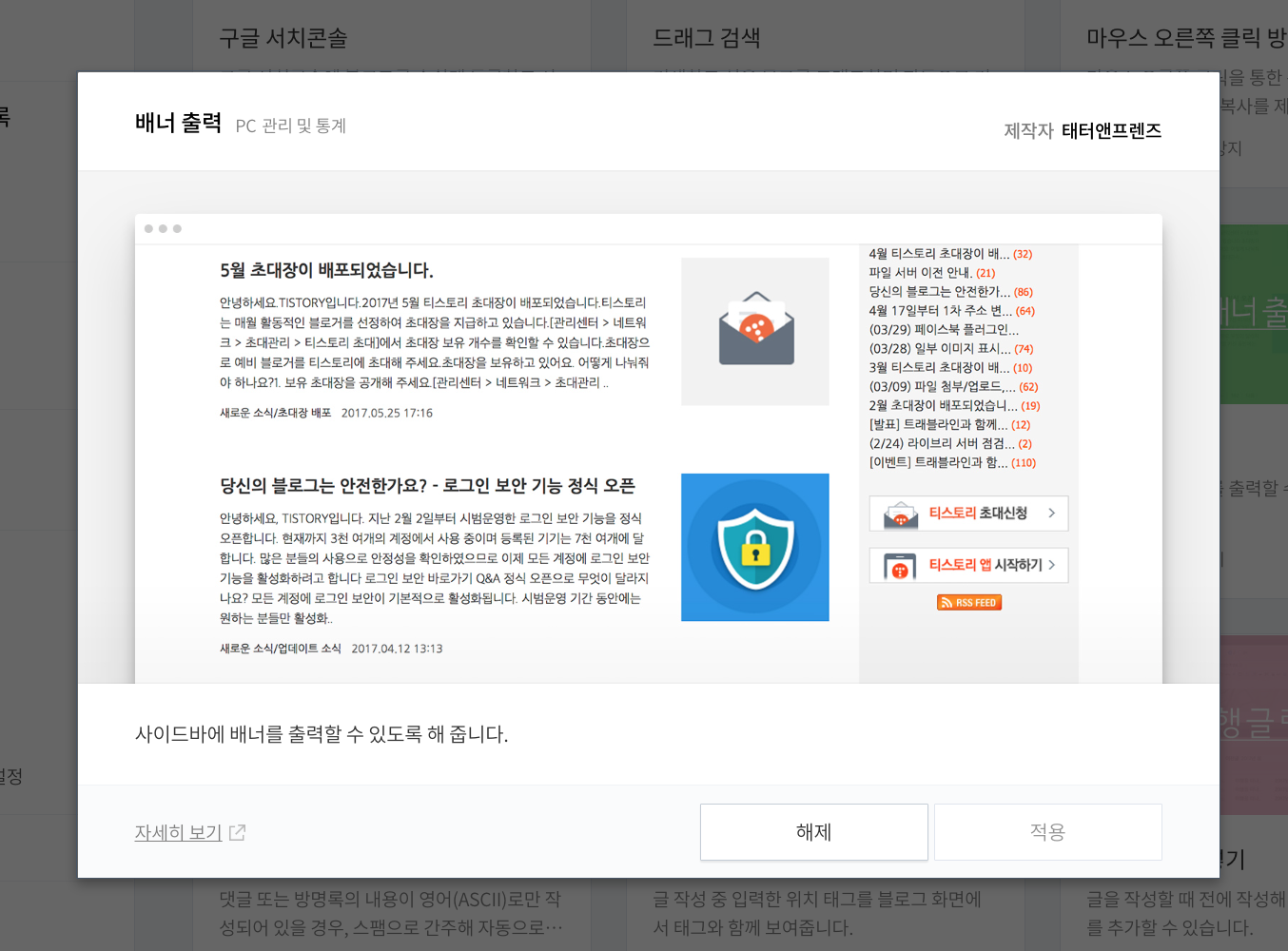Open the post 당신의 블로그는 안전한가요? 로그인 보안
1288x951 pixels.
coord(427,486)
